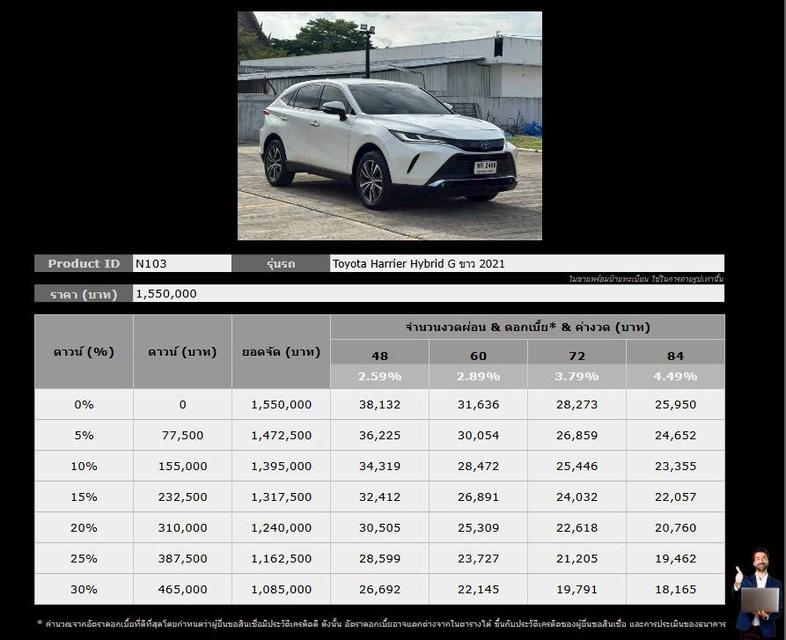Click monthly payment 20,760
Screen dimensions: 786x640
[675, 528]
